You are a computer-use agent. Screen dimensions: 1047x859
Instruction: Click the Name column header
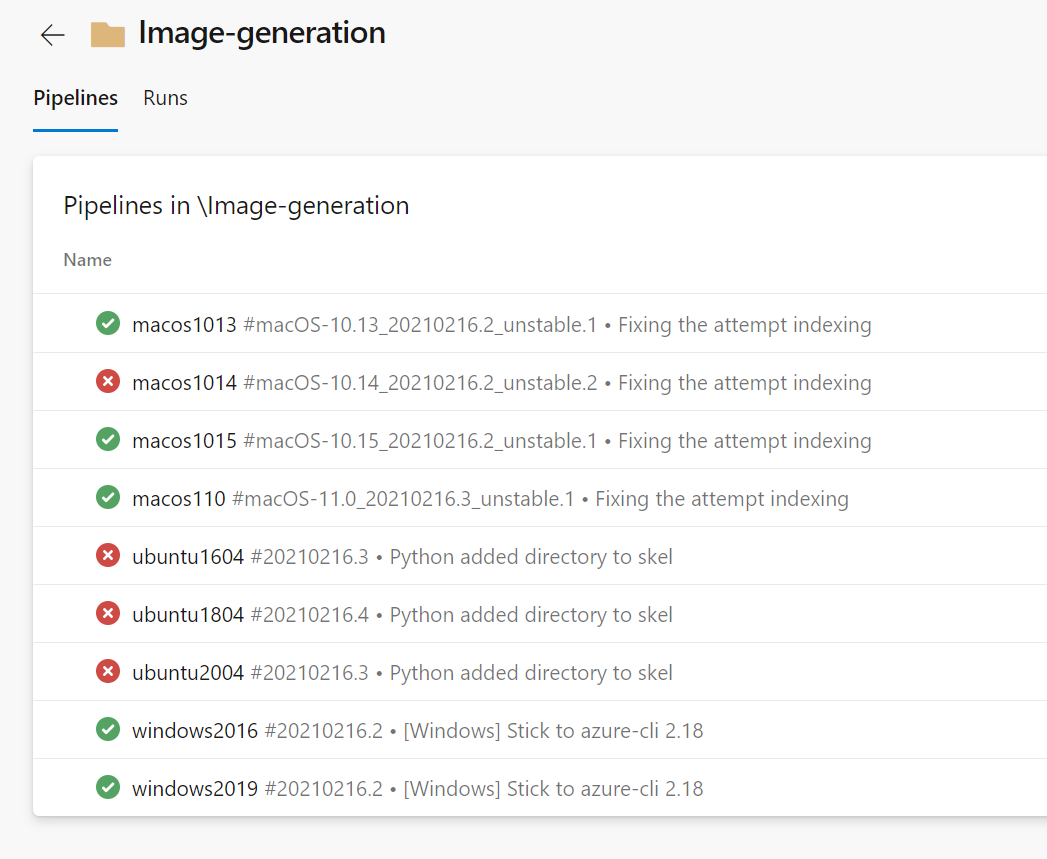point(88,260)
